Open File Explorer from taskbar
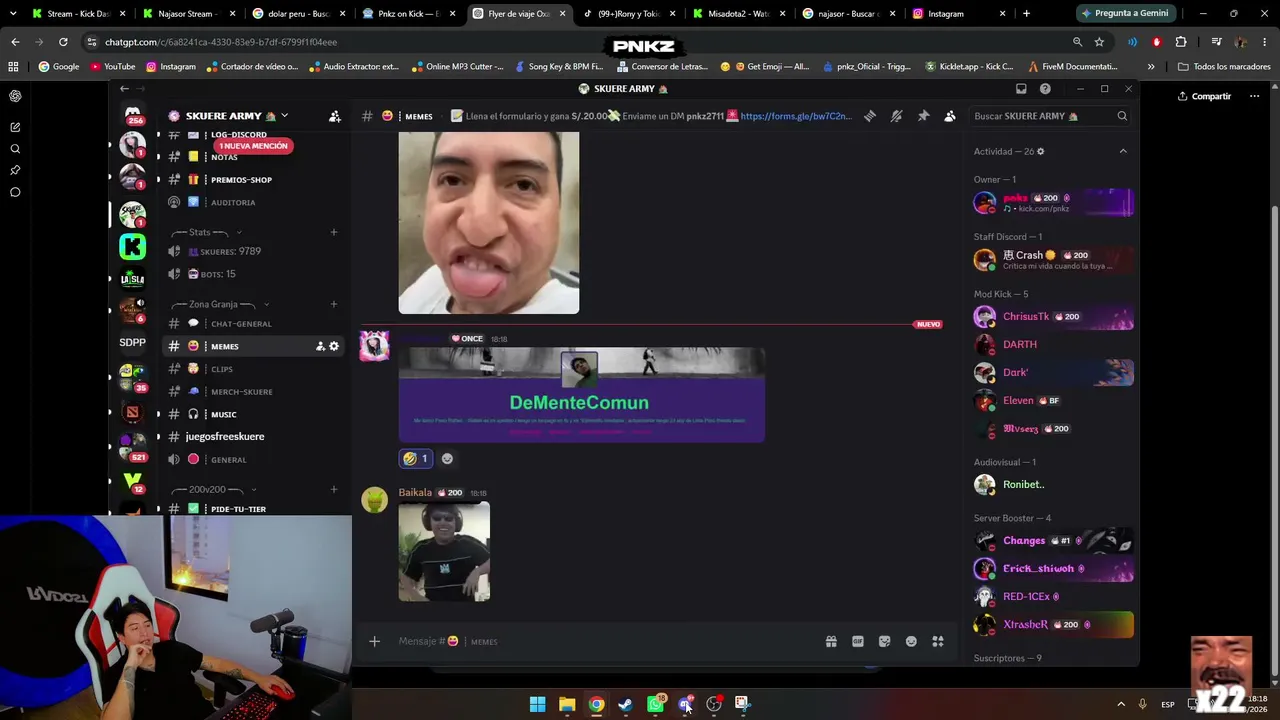The height and width of the screenshot is (720, 1280). click(x=567, y=704)
